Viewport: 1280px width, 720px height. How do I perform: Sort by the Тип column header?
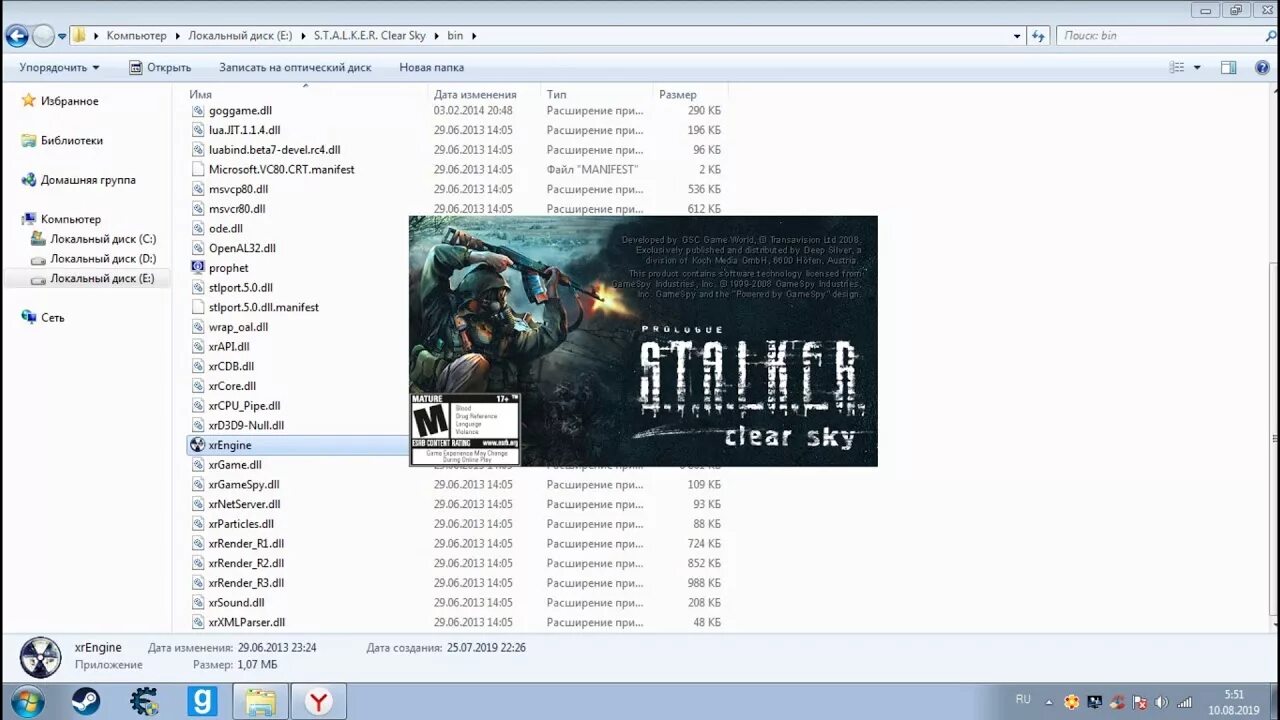556,94
